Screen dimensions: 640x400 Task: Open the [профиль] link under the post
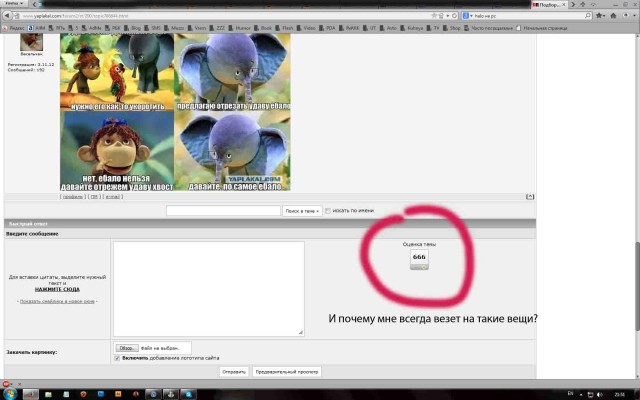coord(73,197)
